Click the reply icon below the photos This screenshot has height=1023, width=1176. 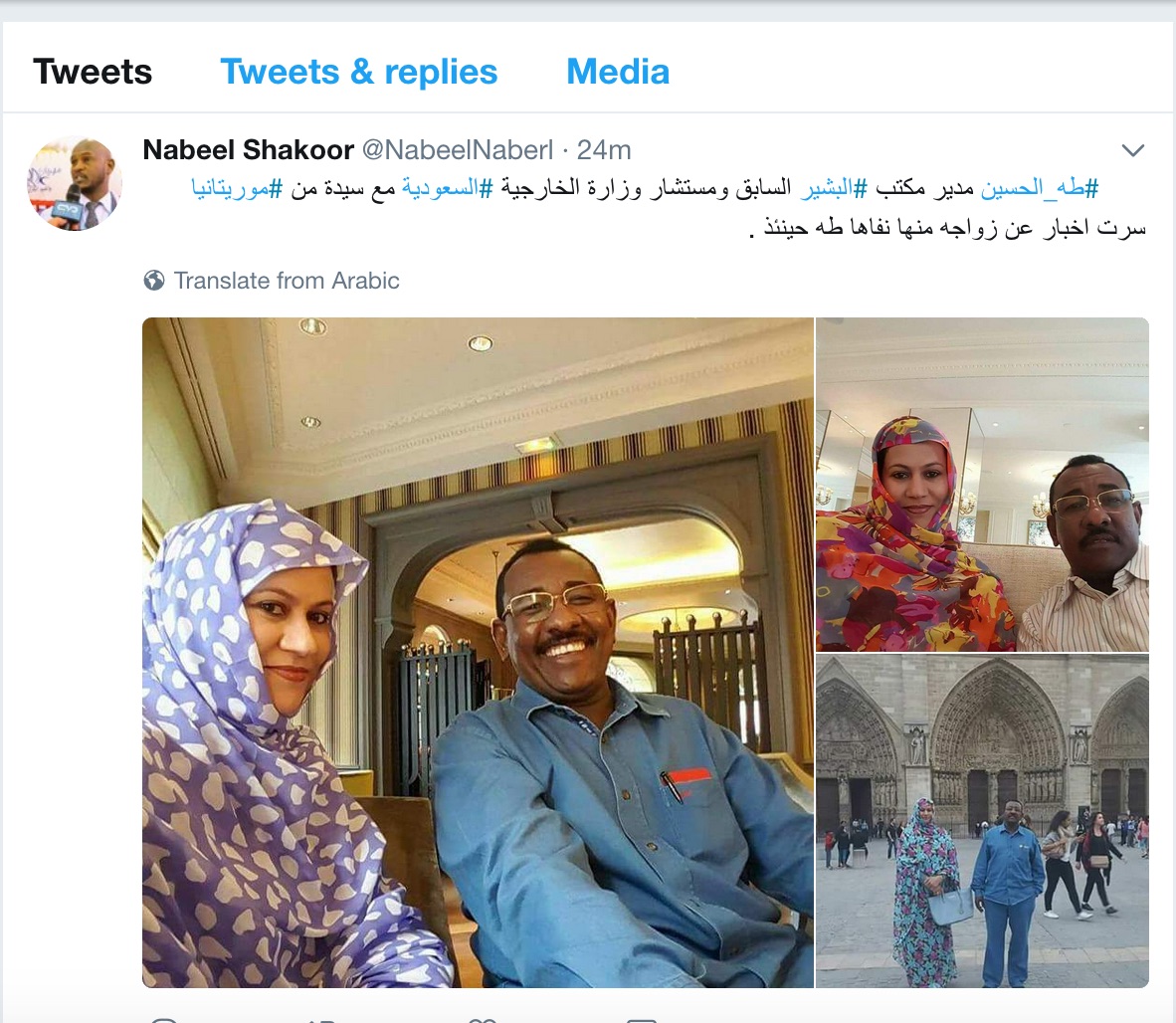[164, 1021]
